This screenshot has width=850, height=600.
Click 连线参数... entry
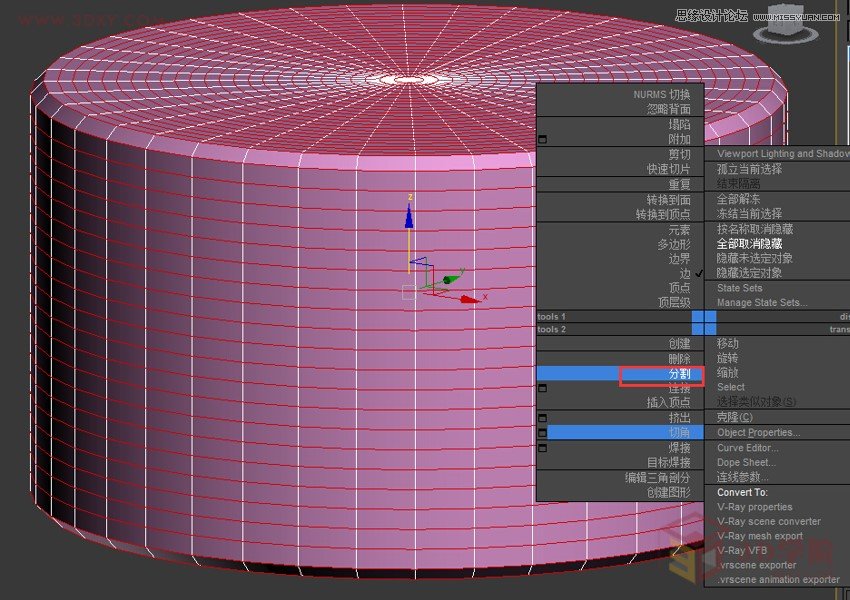point(742,477)
